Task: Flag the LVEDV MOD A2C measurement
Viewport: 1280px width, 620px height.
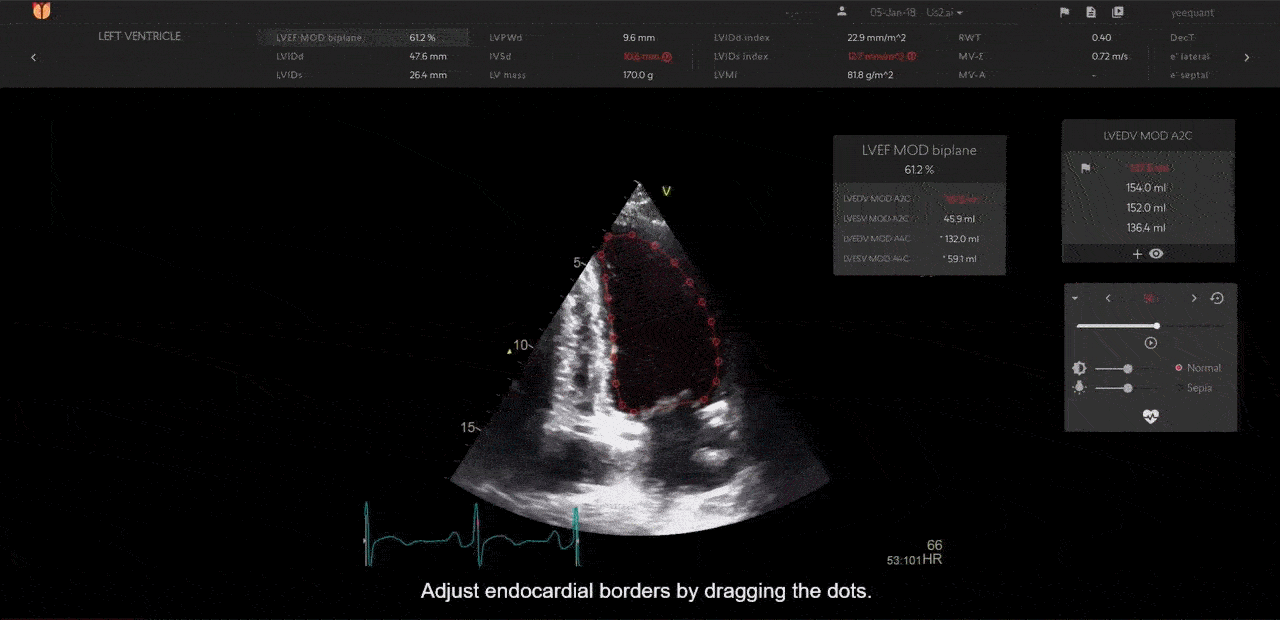Action: pyautogui.click(x=1085, y=168)
